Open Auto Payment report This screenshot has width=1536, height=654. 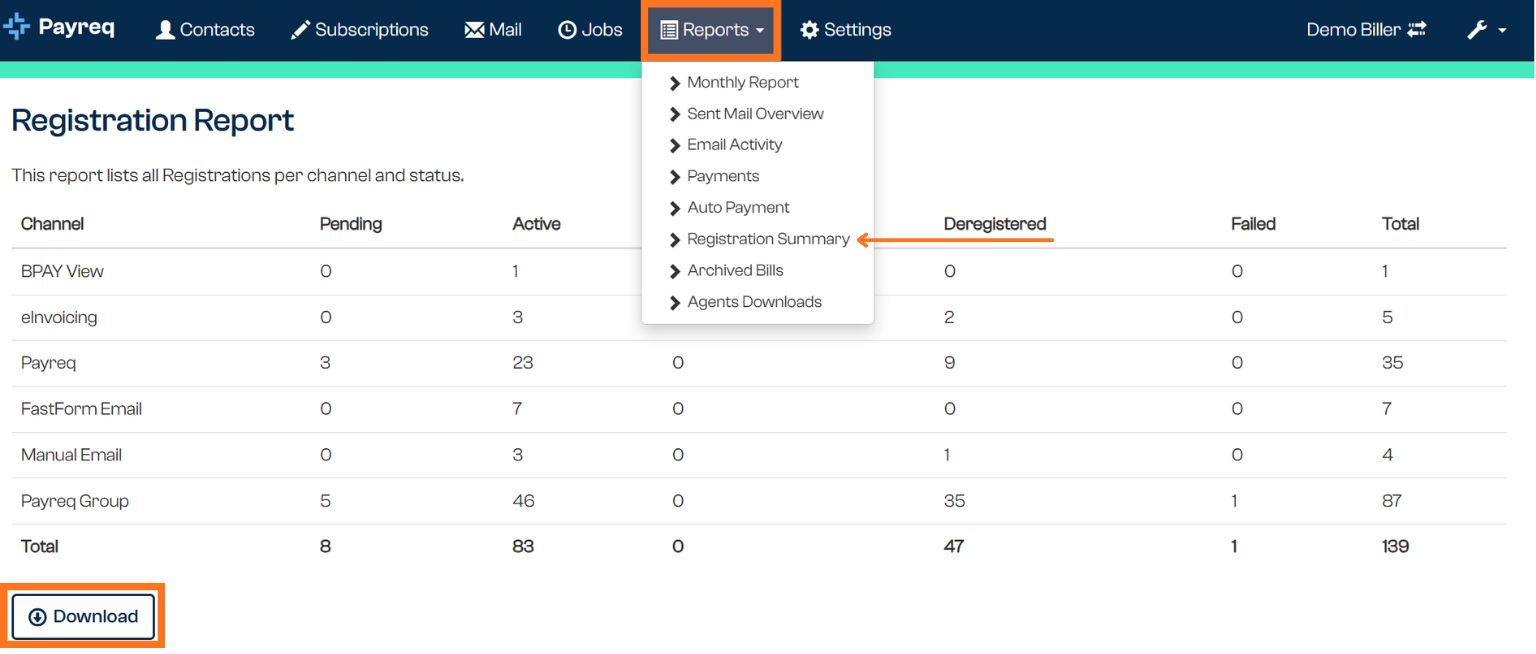coord(738,208)
